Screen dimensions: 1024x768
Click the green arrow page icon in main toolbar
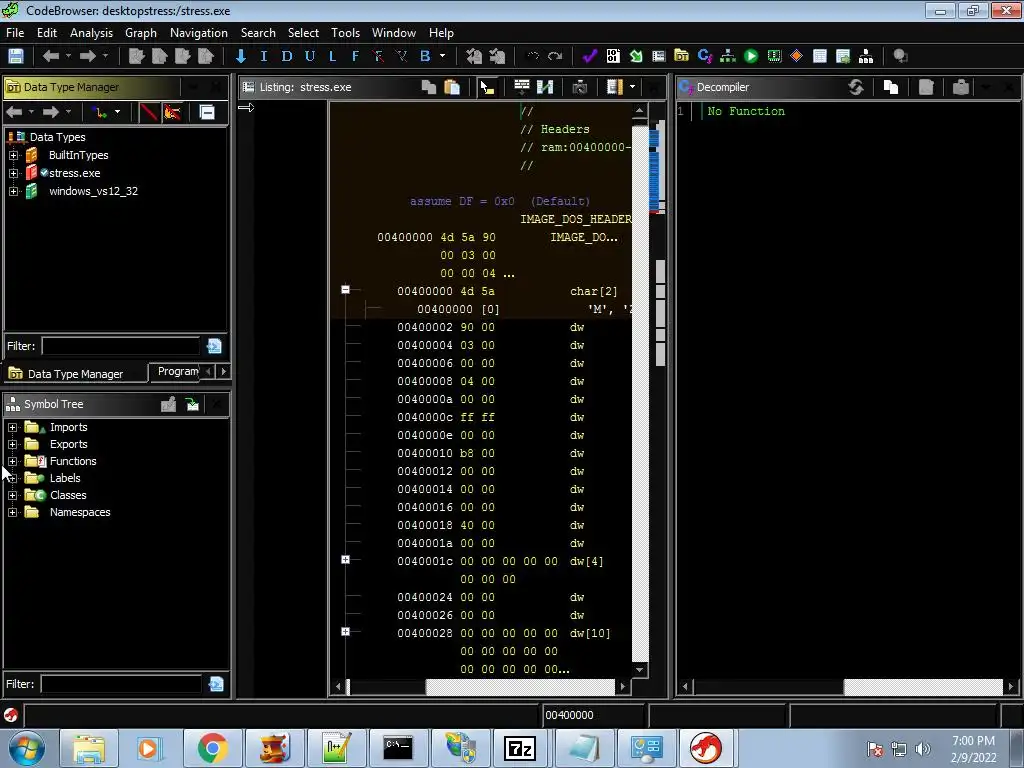pos(635,56)
